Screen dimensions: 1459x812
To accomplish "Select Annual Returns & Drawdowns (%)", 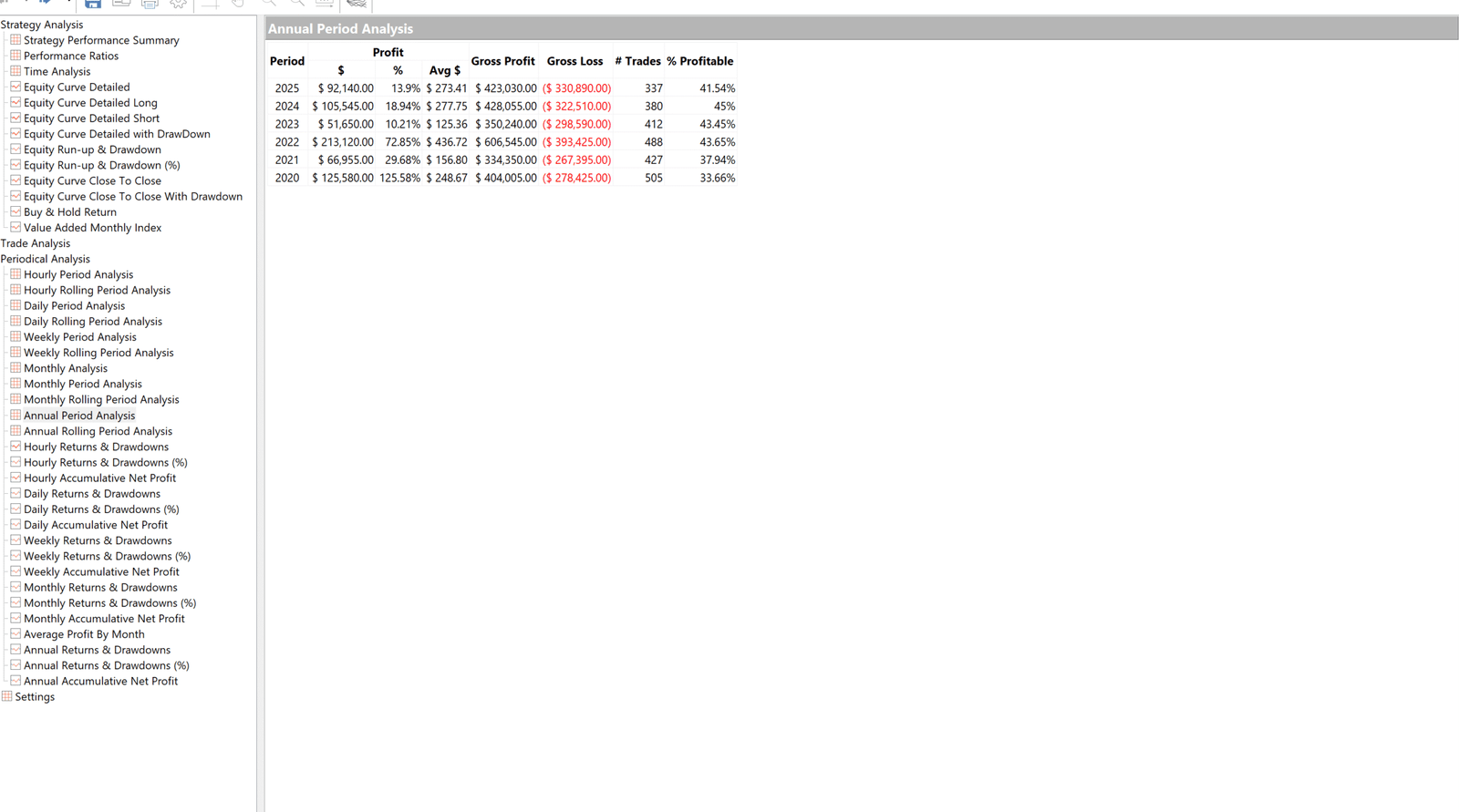I will (106, 665).
